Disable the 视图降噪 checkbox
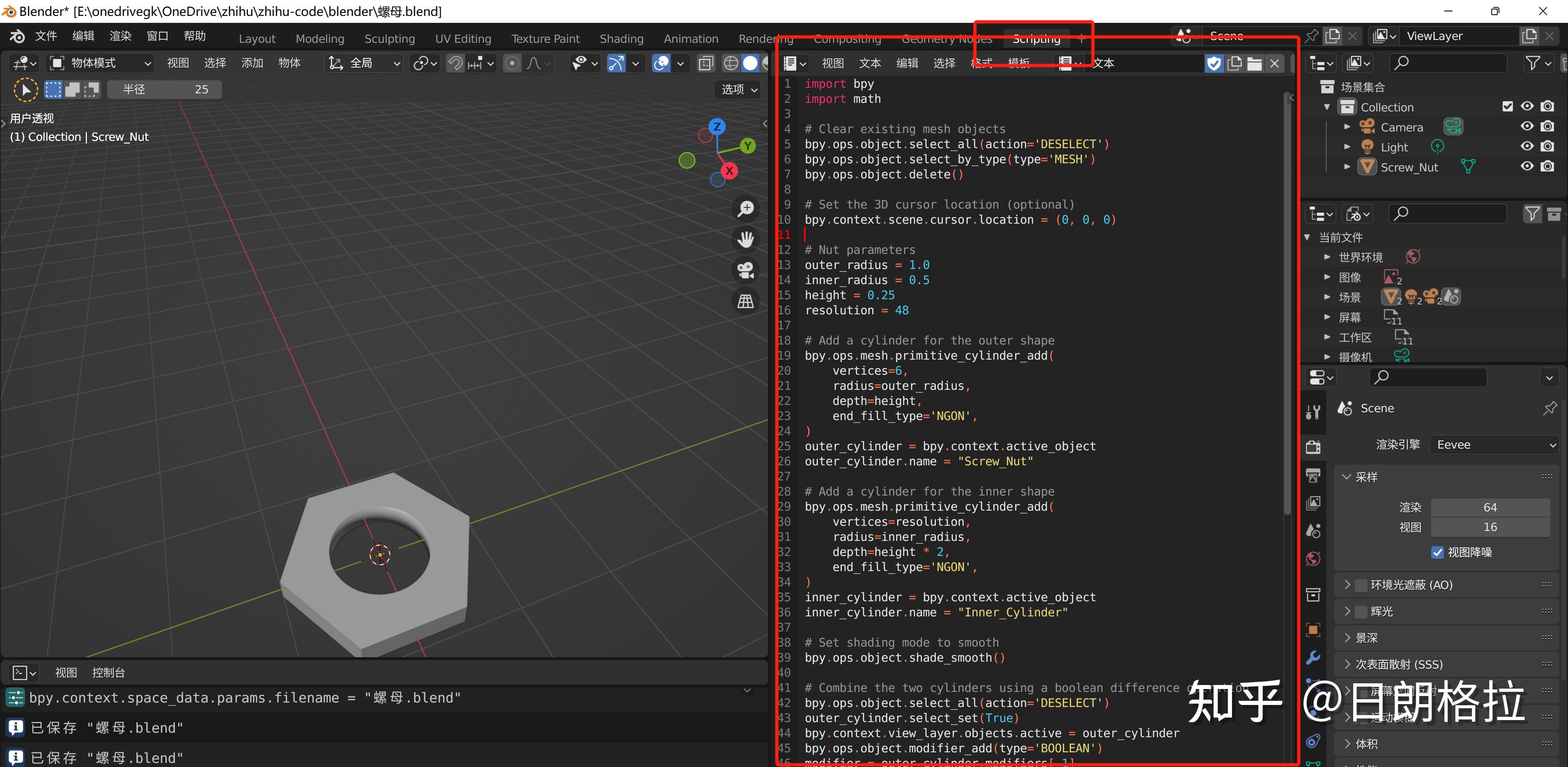This screenshot has height=767, width=1568. (1438, 552)
